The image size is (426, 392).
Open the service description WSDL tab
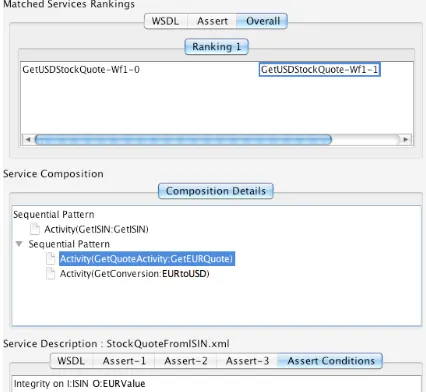(71, 361)
